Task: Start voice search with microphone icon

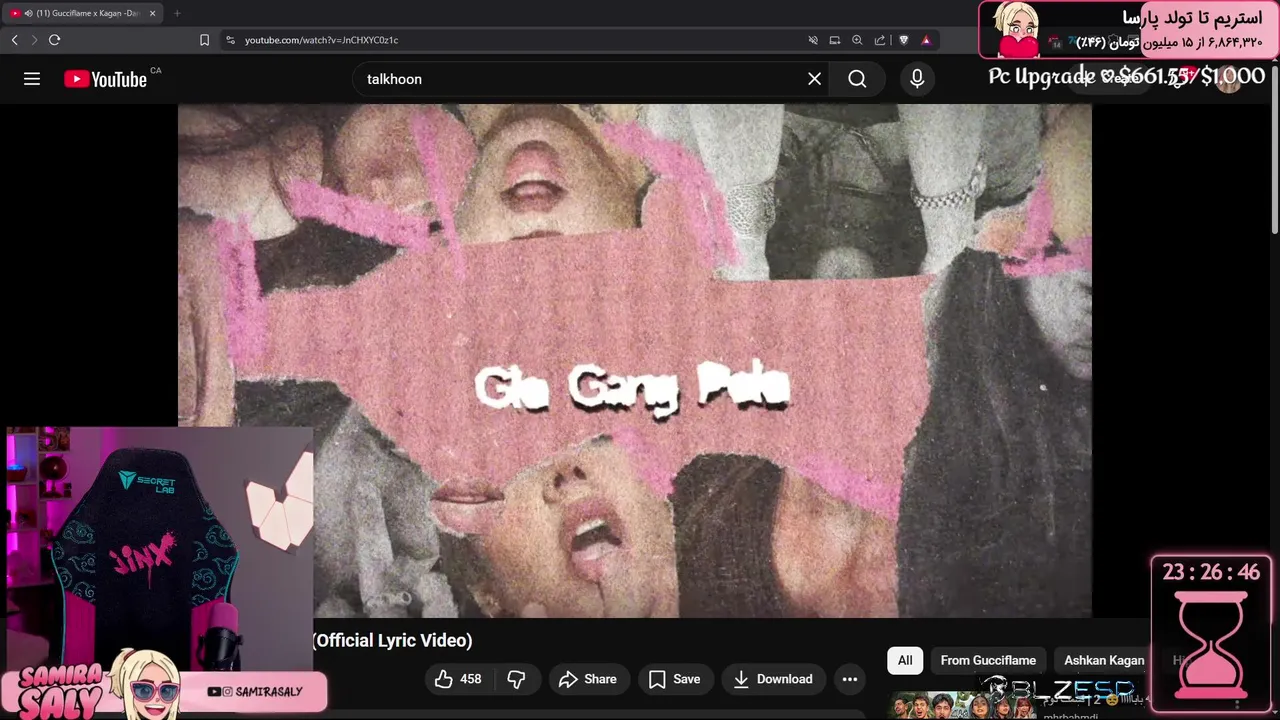Action: (x=917, y=79)
